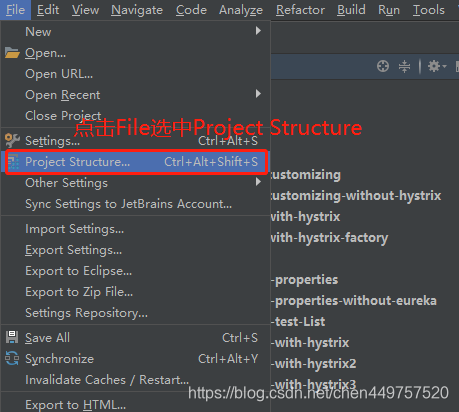Click the collapse all icon in project panel

click(x=404, y=66)
